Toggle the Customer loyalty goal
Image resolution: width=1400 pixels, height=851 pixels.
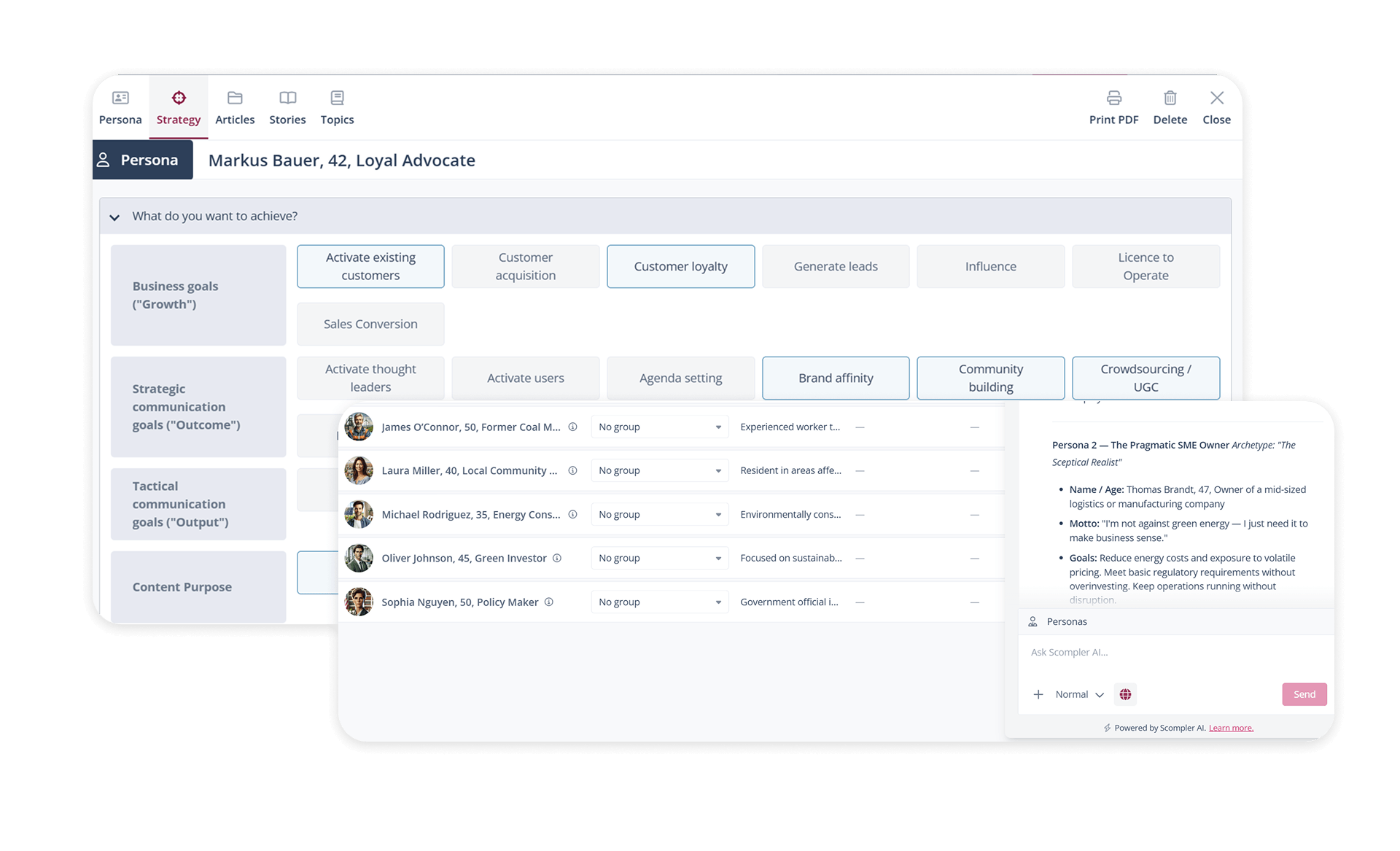click(680, 266)
